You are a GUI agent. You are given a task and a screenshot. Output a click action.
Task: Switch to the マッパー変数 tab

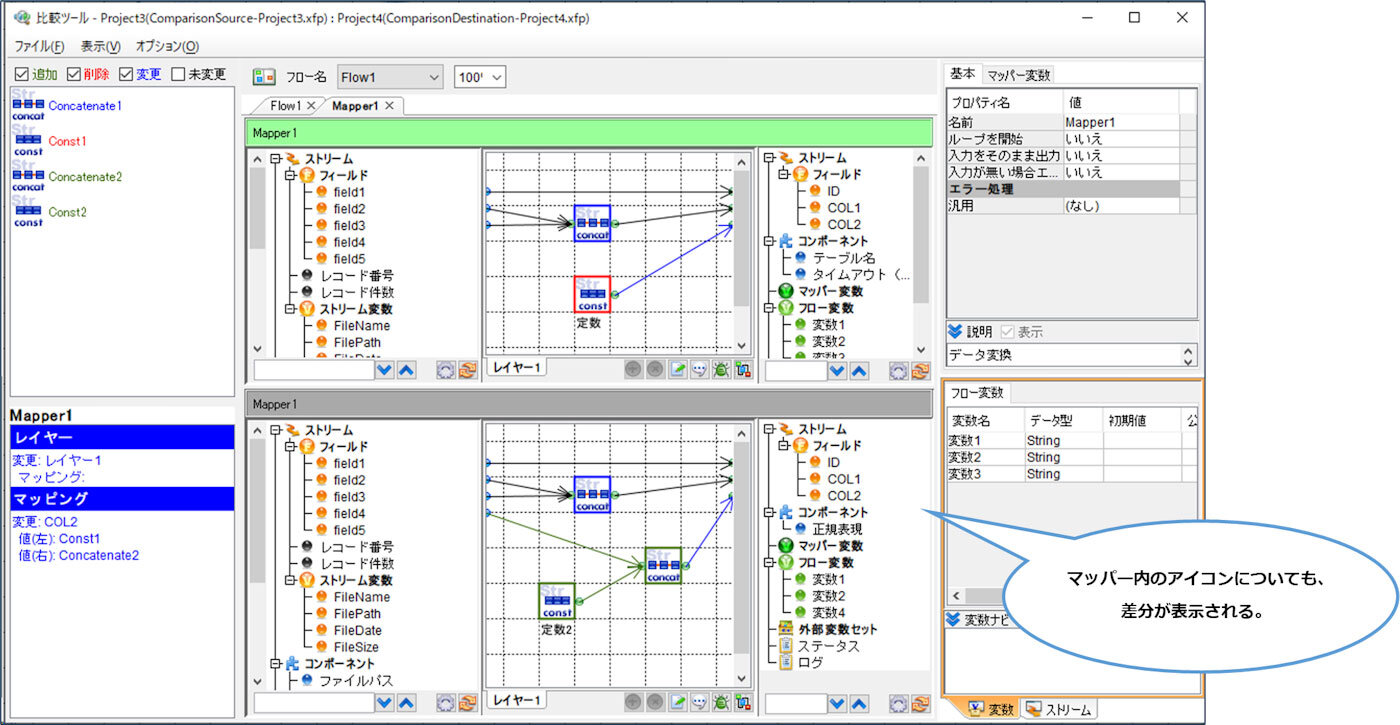coord(1018,75)
